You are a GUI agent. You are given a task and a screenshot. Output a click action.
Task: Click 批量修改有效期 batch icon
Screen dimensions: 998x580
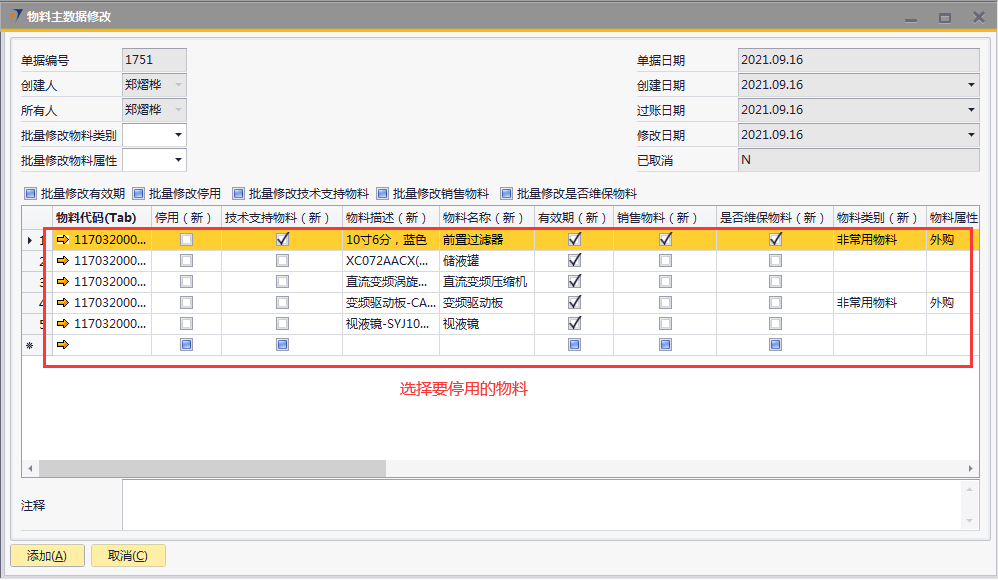pyautogui.click(x=30, y=194)
